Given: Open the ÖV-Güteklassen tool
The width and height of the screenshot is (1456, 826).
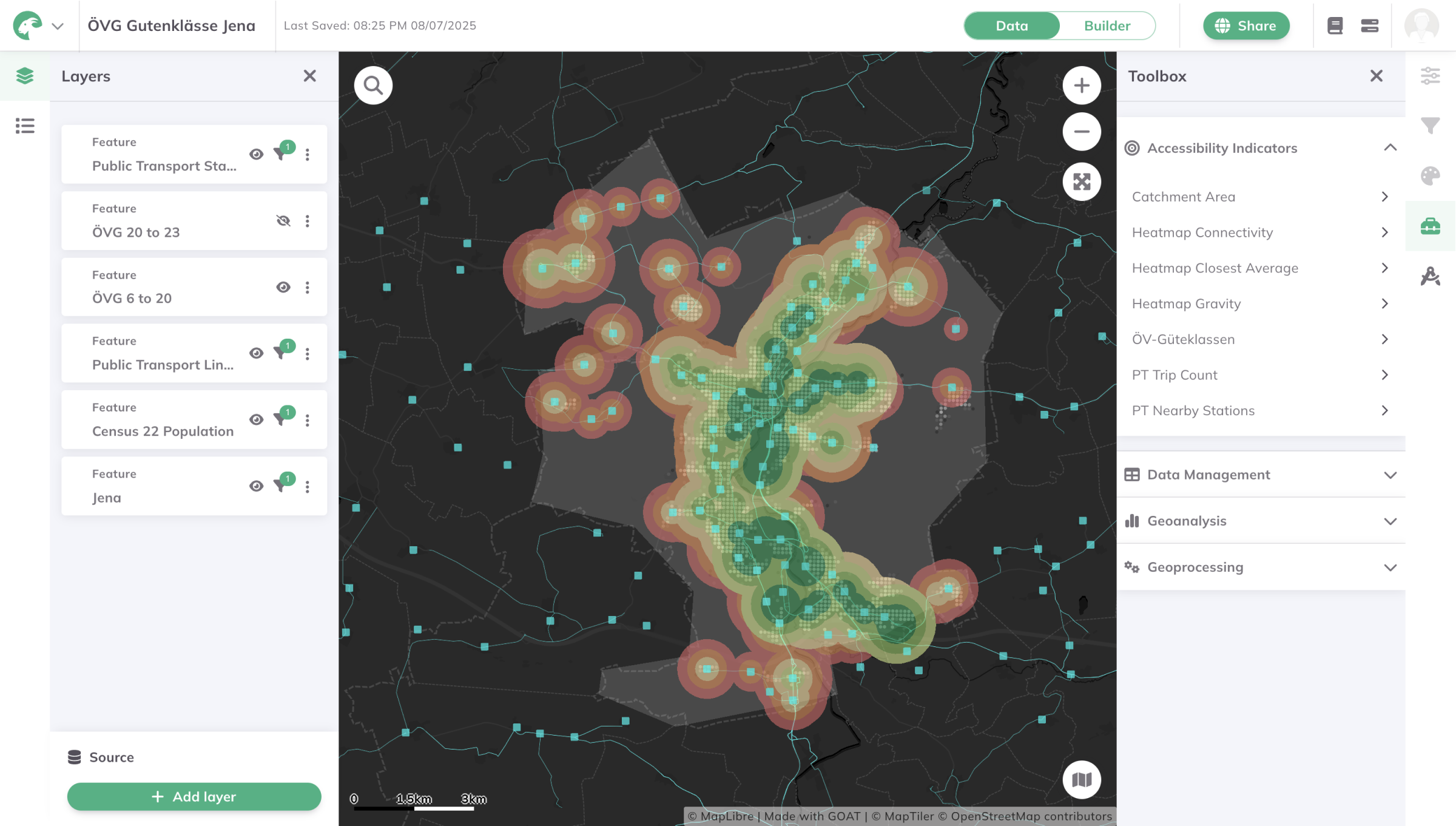Looking at the screenshot, I should 1261,339.
